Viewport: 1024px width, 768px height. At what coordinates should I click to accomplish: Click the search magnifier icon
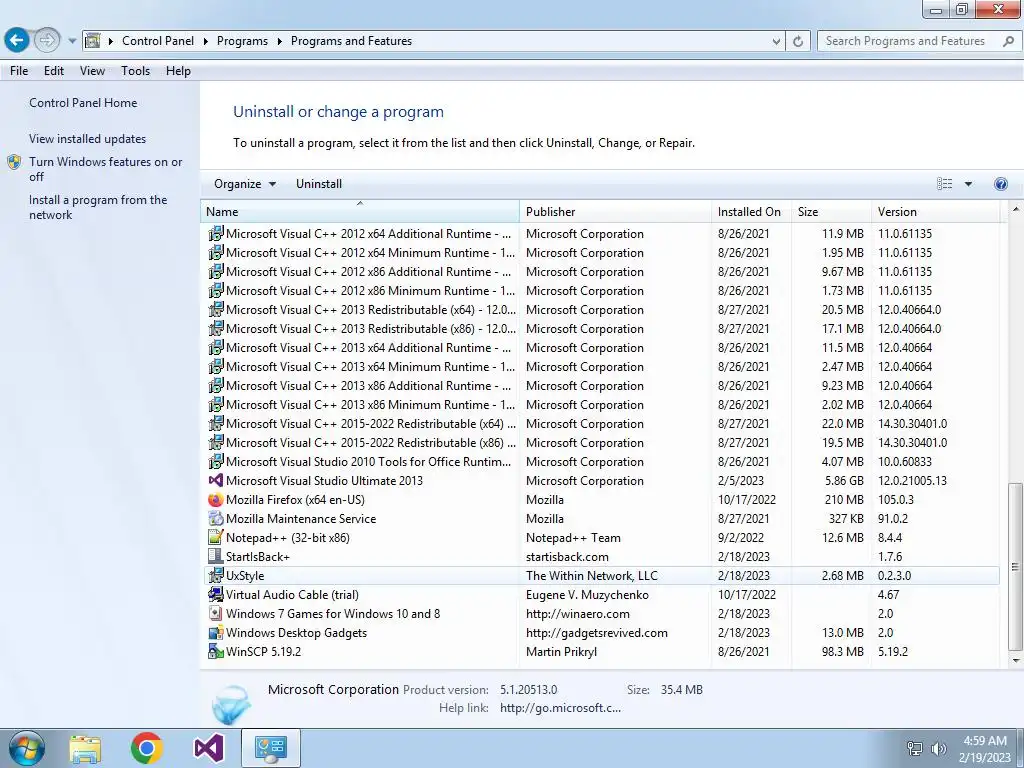(x=1008, y=41)
